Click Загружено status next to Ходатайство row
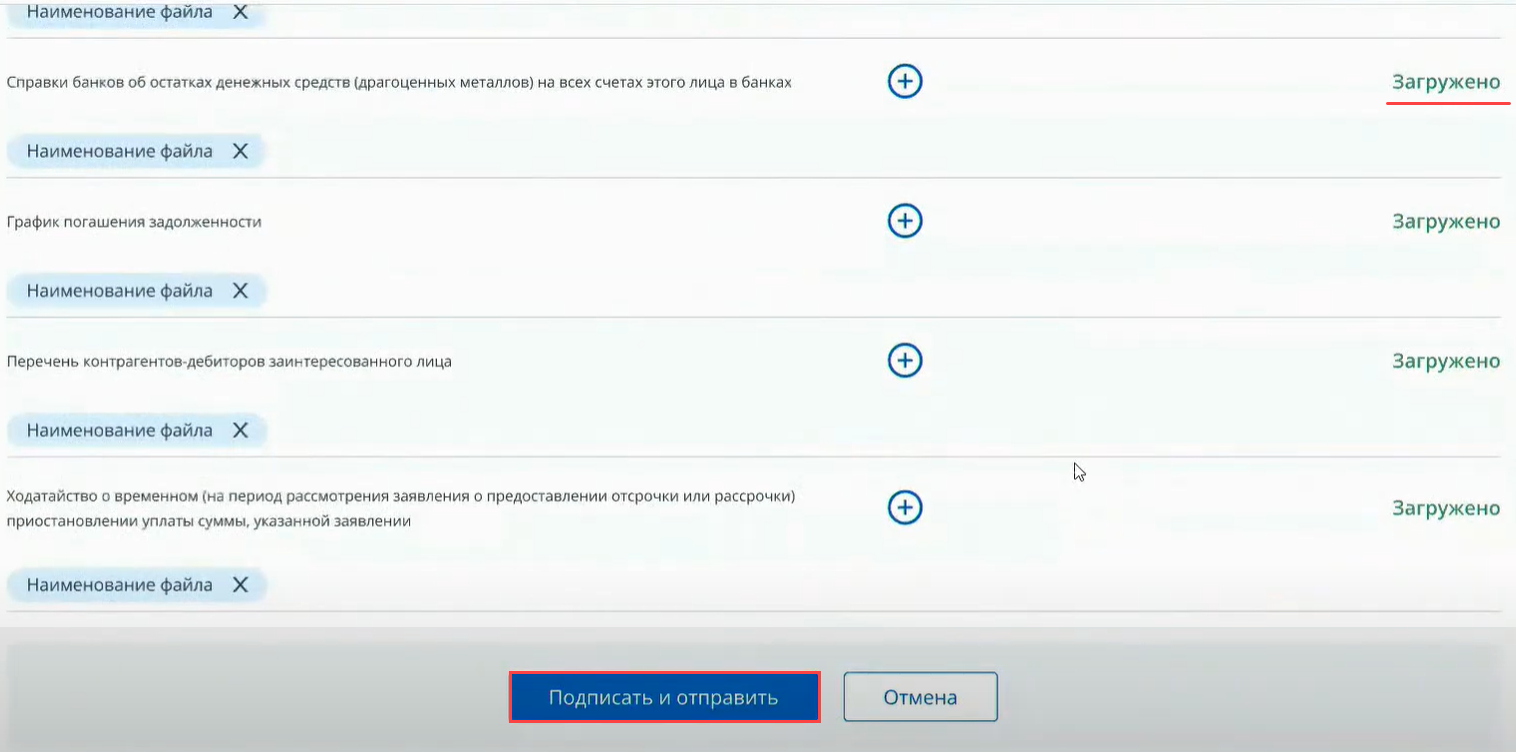This screenshot has height=752, width=1516. tap(1446, 508)
